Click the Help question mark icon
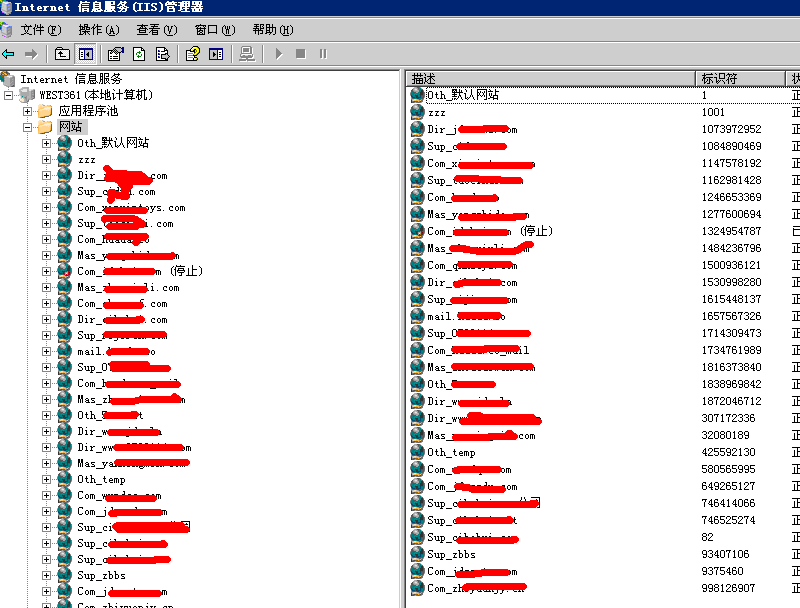The width and height of the screenshot is (800, 608). click(x=193, y=54)
